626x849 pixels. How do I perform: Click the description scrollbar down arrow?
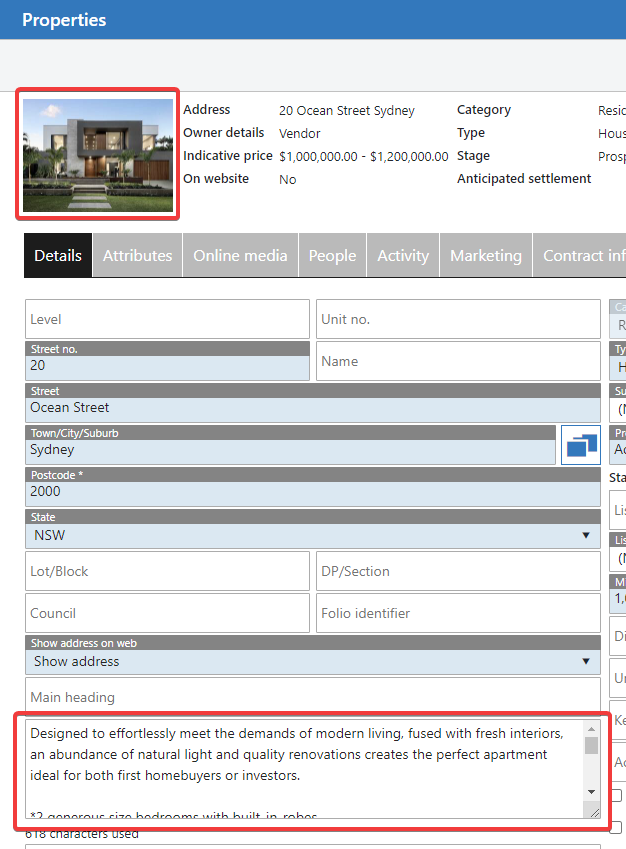[x=591, y=792]
